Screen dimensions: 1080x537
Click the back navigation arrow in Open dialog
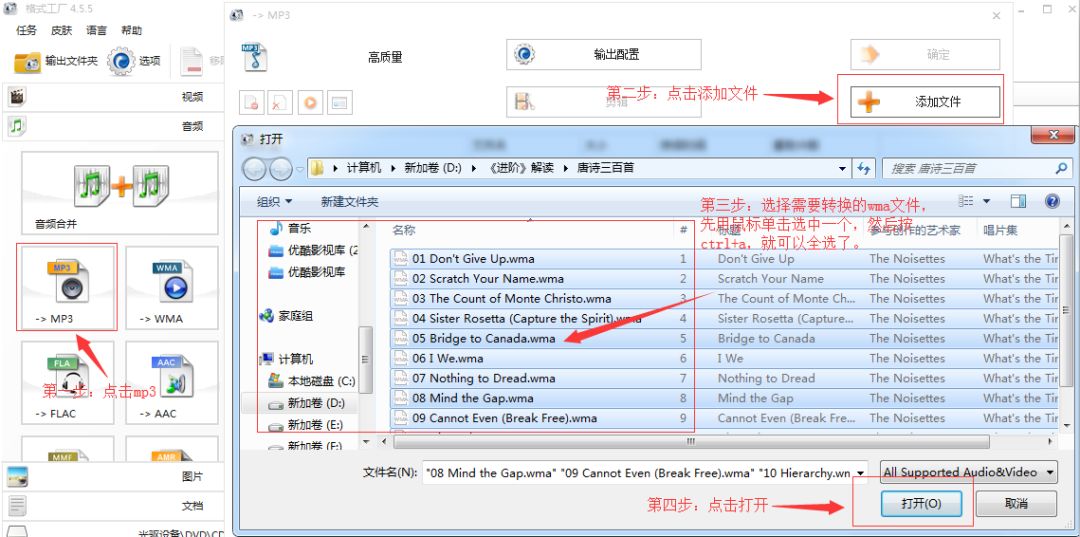(x=254, y=169)
